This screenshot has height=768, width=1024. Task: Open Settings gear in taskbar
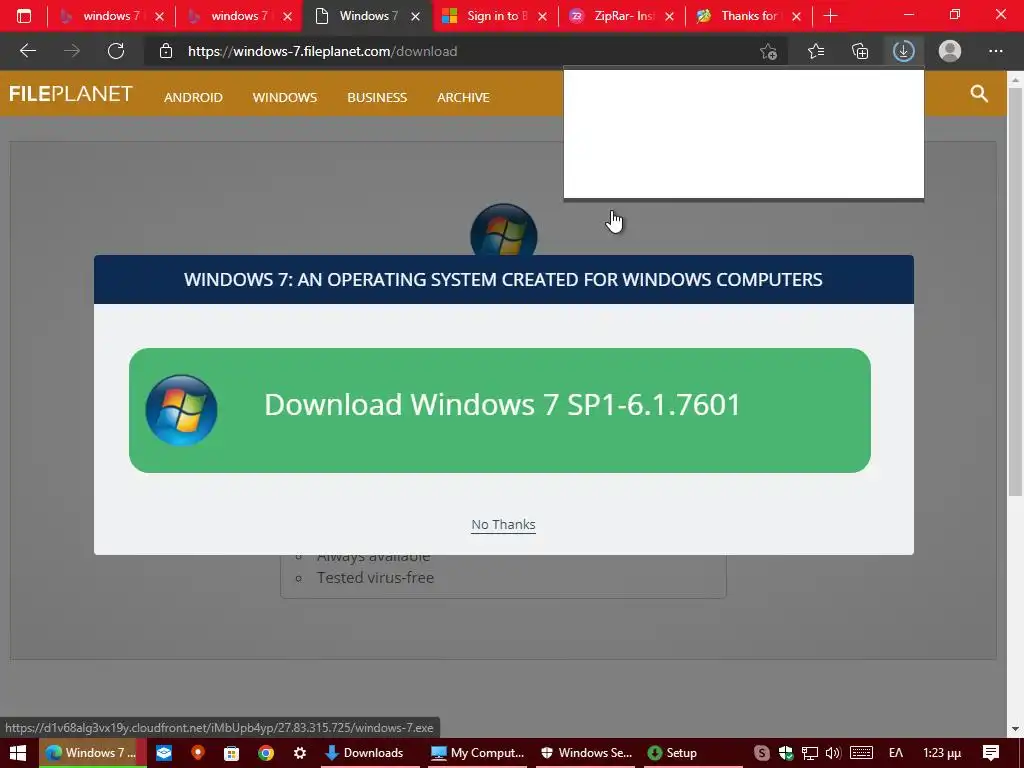(300, 753)
